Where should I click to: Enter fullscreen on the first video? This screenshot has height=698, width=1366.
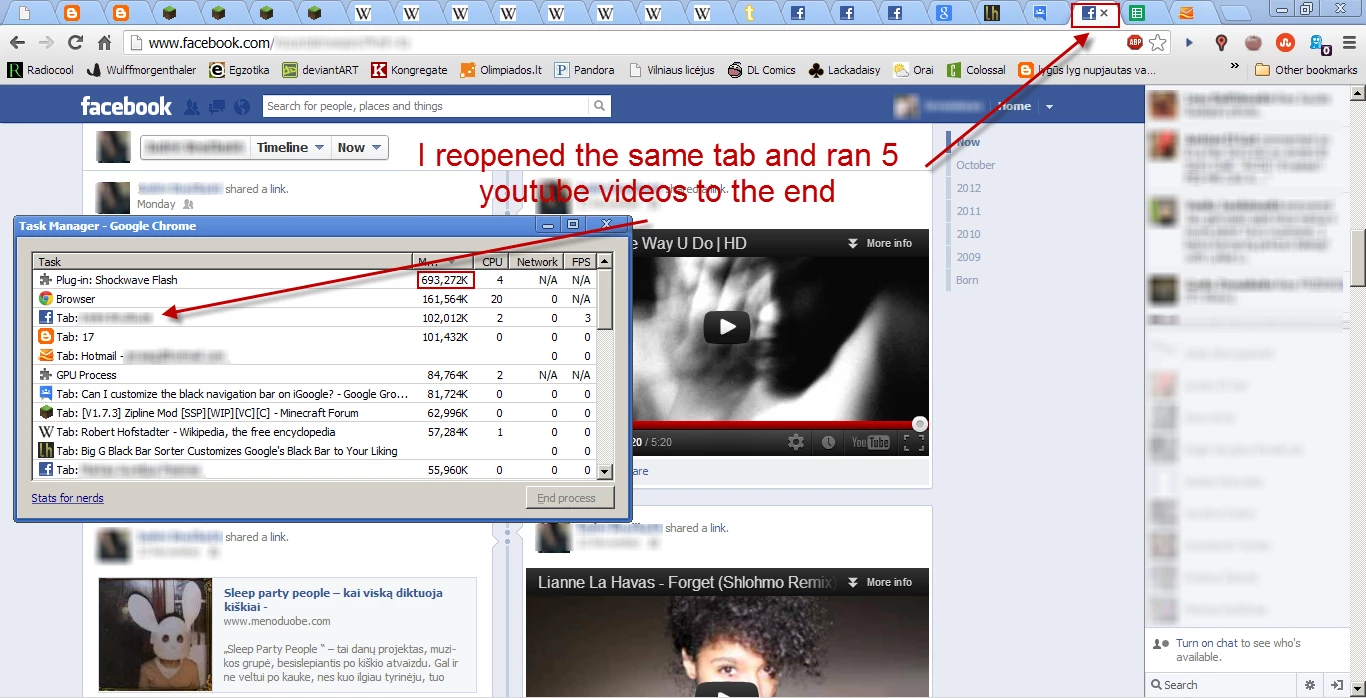click(913, 442)
